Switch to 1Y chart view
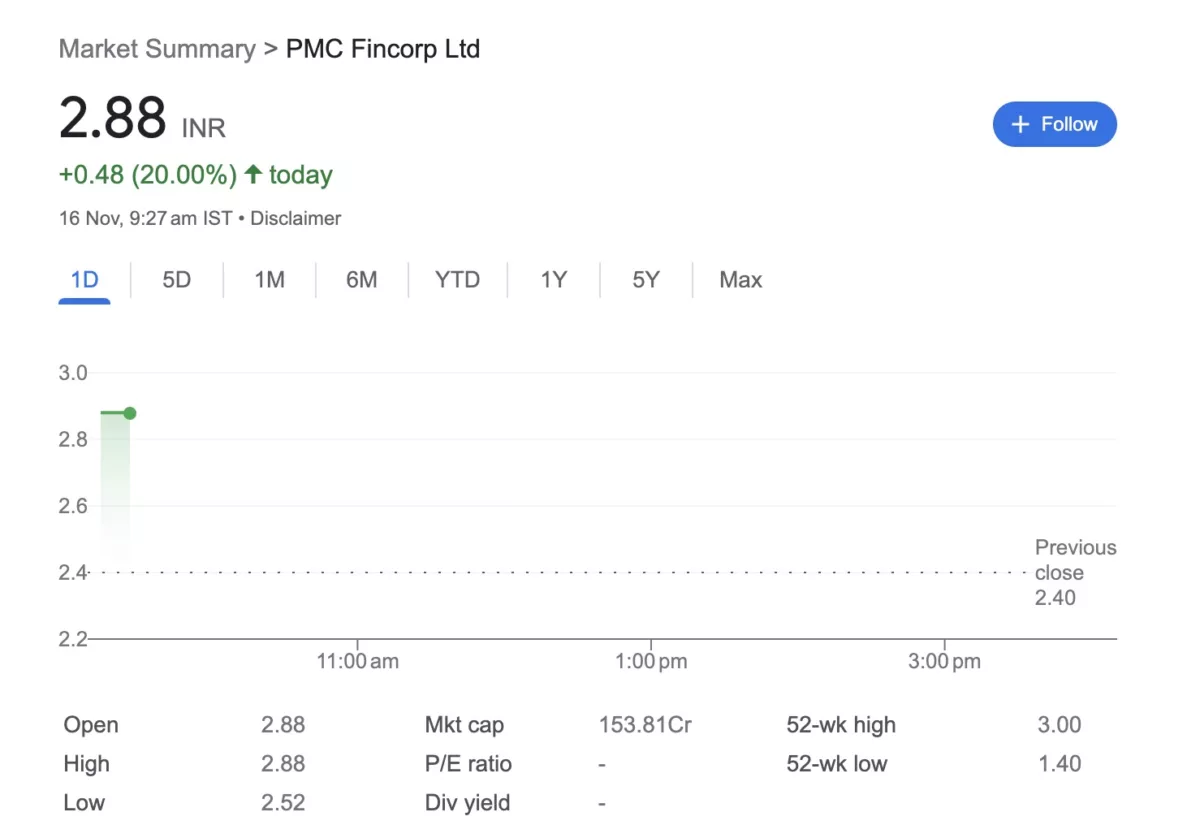 tap(553, 280)
